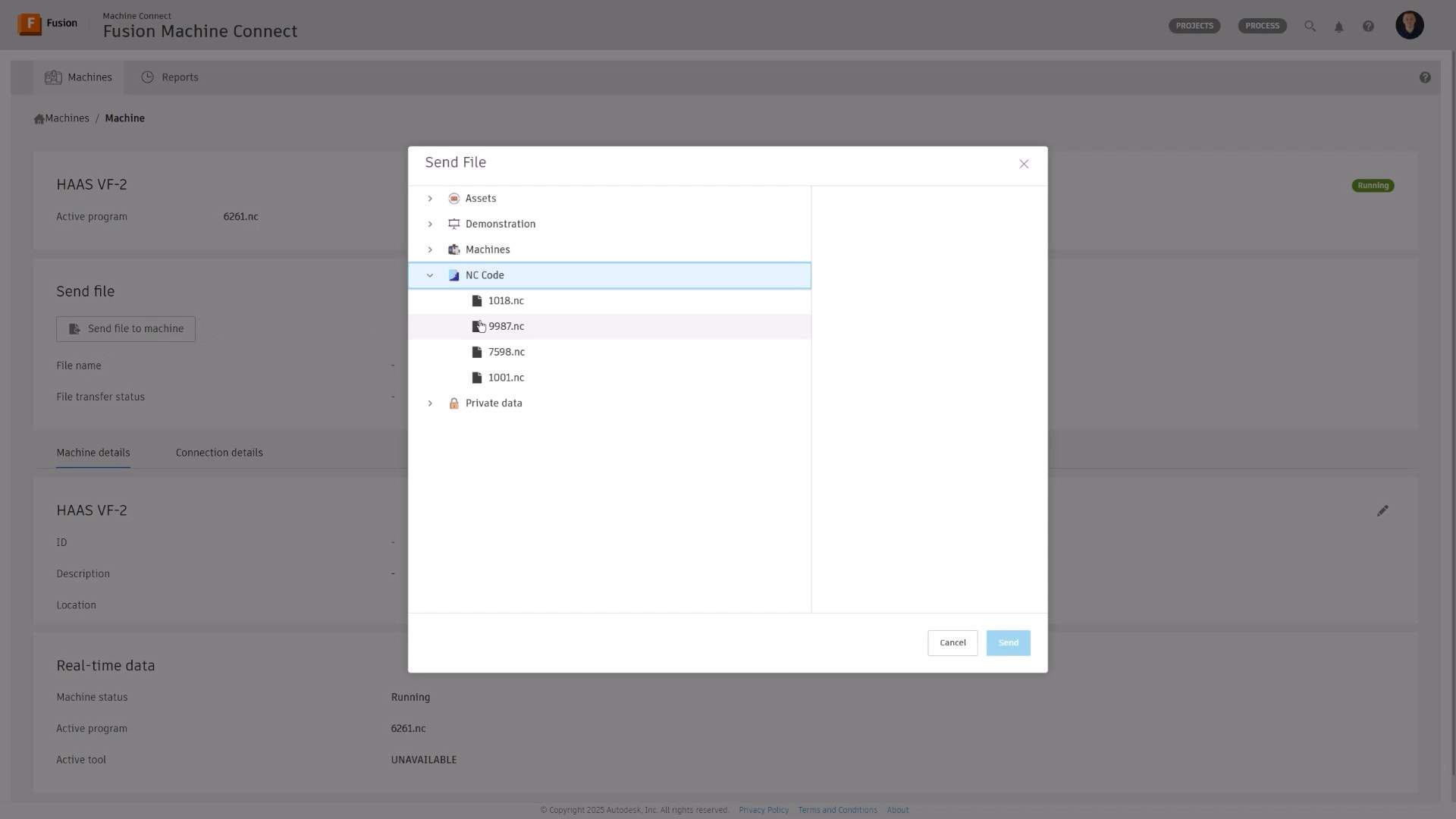
Task: Expand the Private data folder
Action: click(x=430, y=403)
